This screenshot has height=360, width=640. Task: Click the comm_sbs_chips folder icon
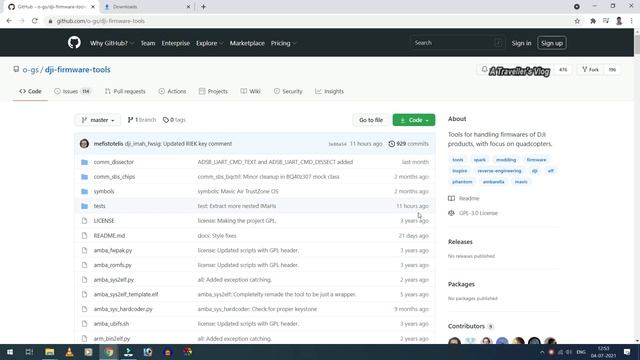tap(84, 177)
